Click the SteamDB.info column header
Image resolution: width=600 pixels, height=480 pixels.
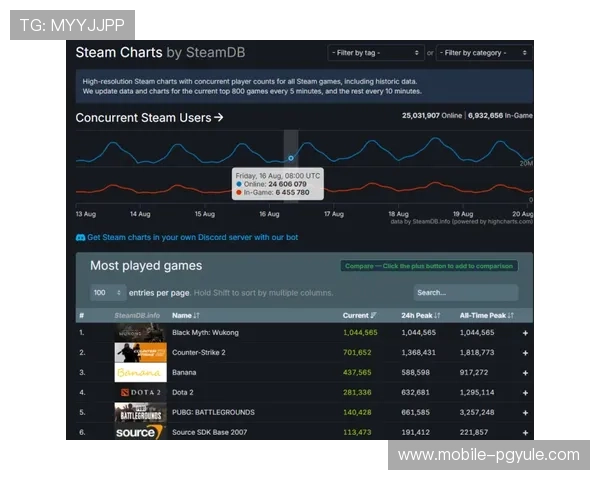[x=137, y=315]
